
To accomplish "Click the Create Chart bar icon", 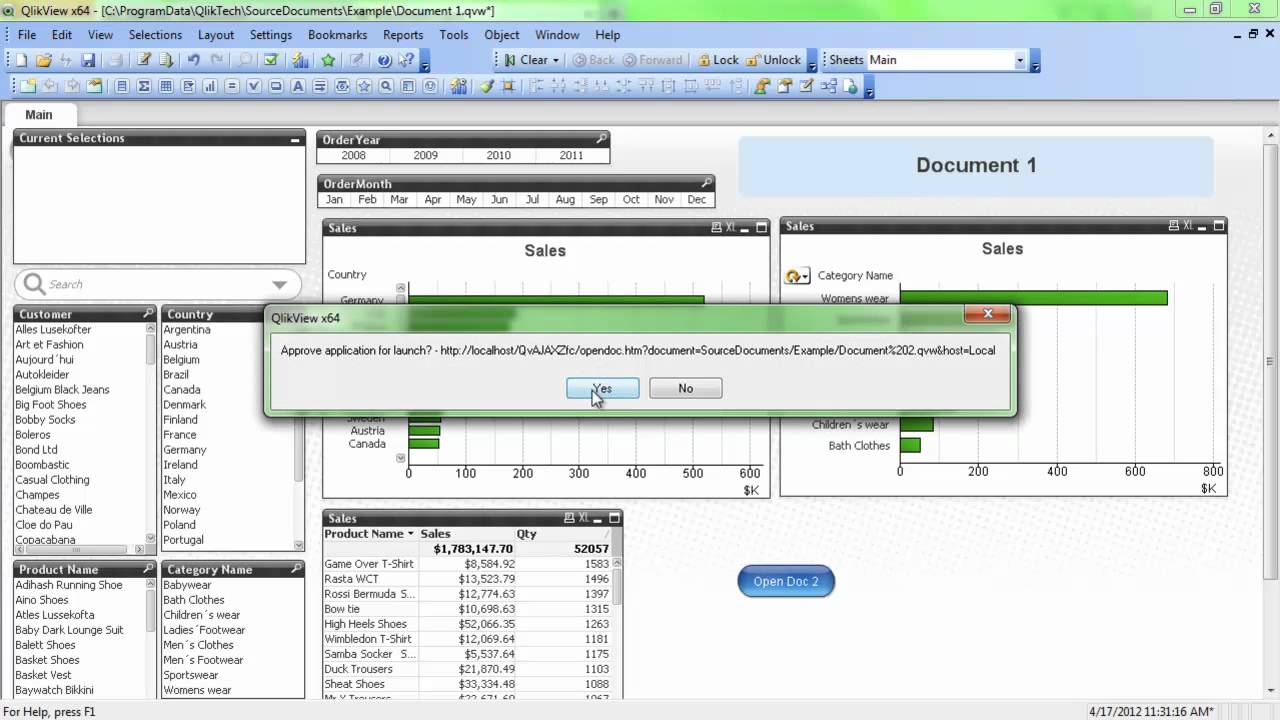I will [x=210, y=86].
